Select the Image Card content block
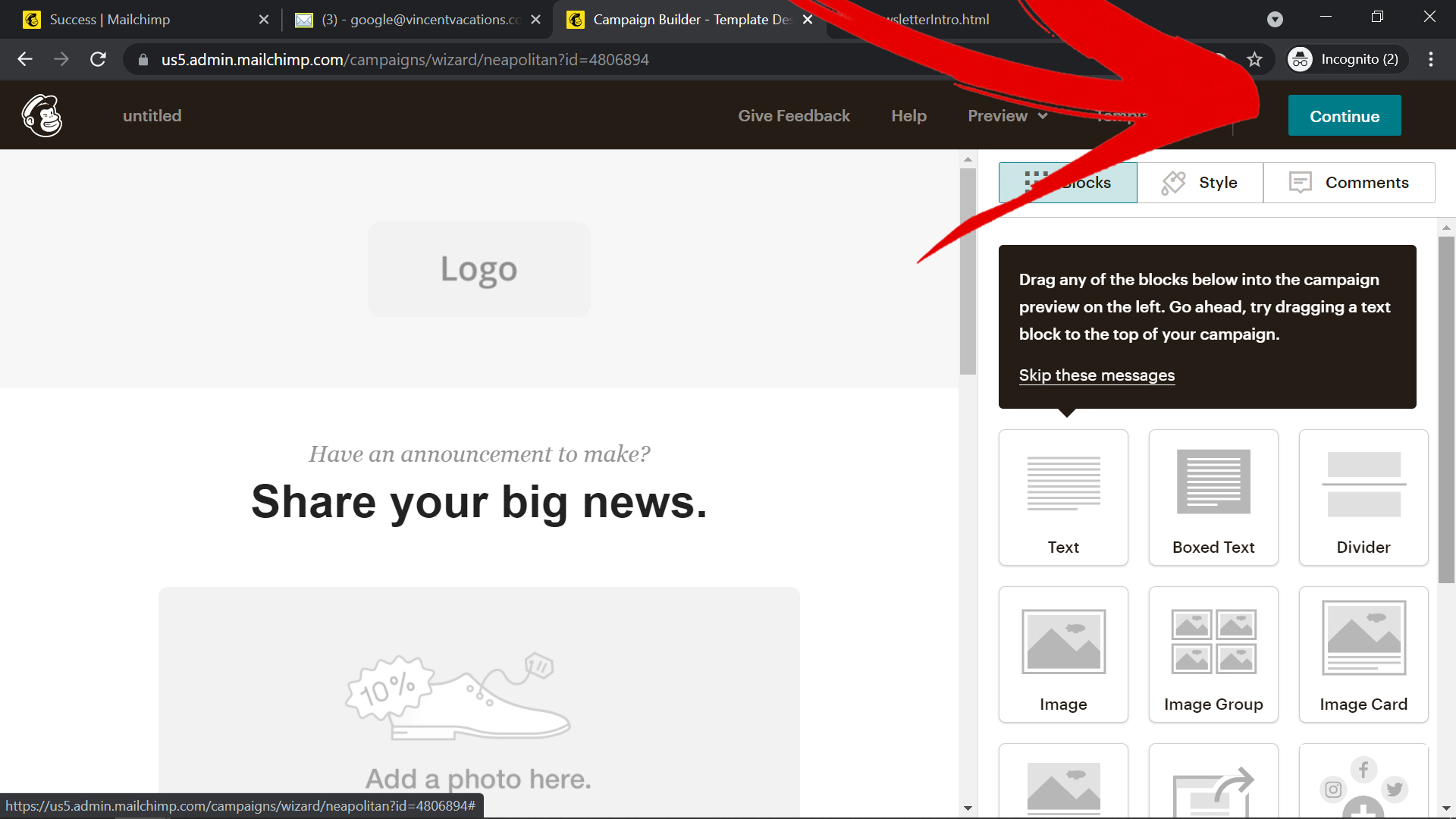The width and height of the screenshot is (1456, 819). pos(1363,654)
